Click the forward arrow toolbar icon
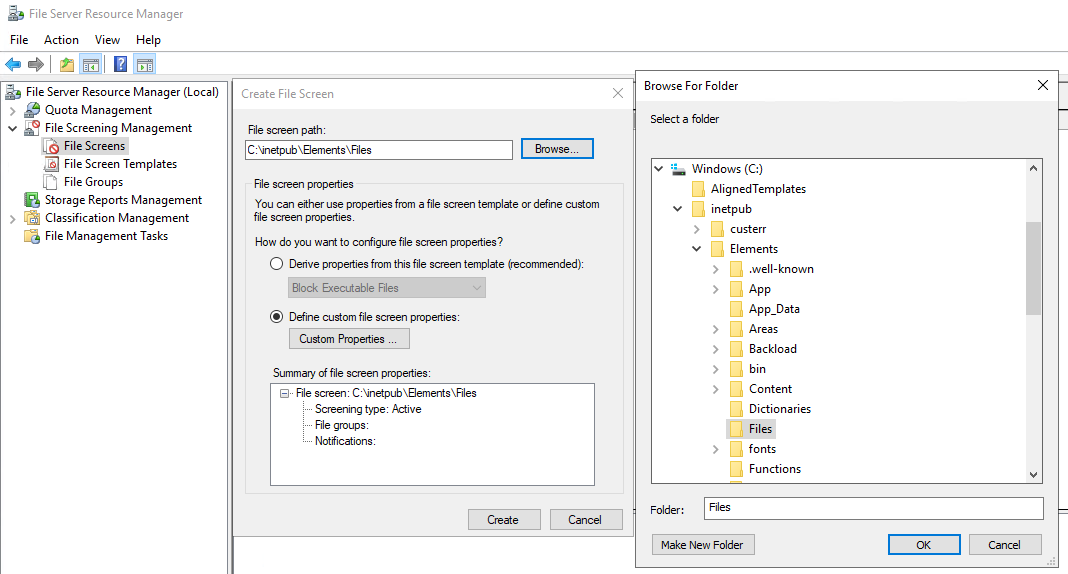Viewport: 1068px width, 574px height. click(x=35, y=65)
